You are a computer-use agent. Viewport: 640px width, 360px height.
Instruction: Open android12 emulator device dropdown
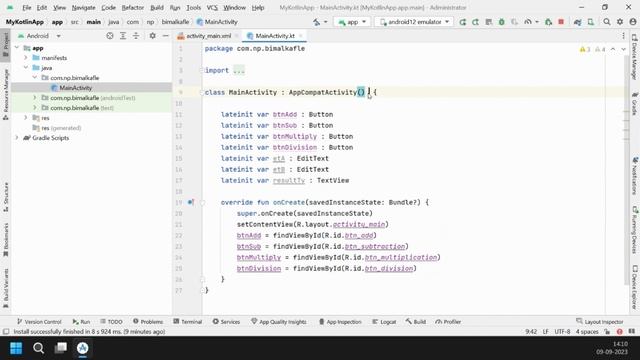point(414,22)
